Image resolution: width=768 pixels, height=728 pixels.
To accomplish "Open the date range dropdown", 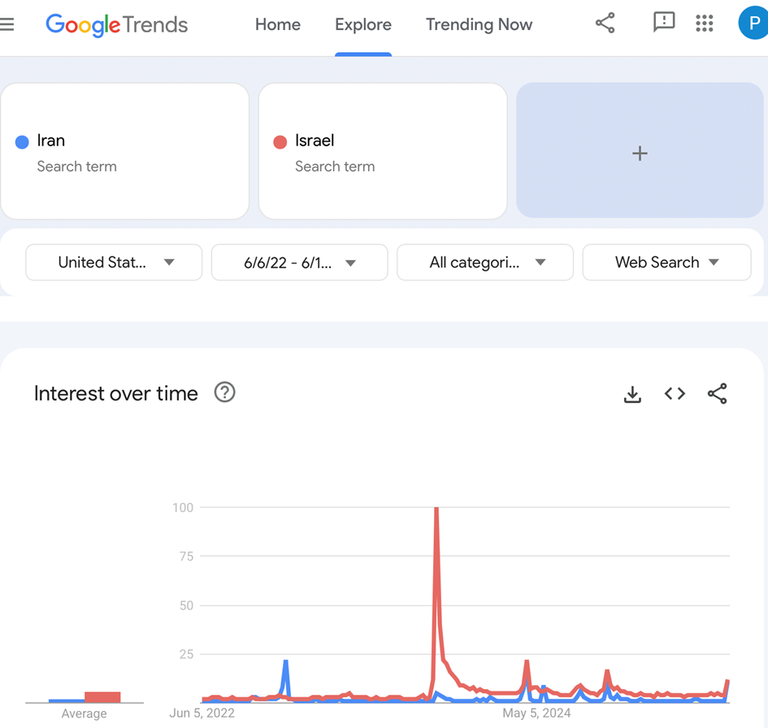I will coord(299,262).
